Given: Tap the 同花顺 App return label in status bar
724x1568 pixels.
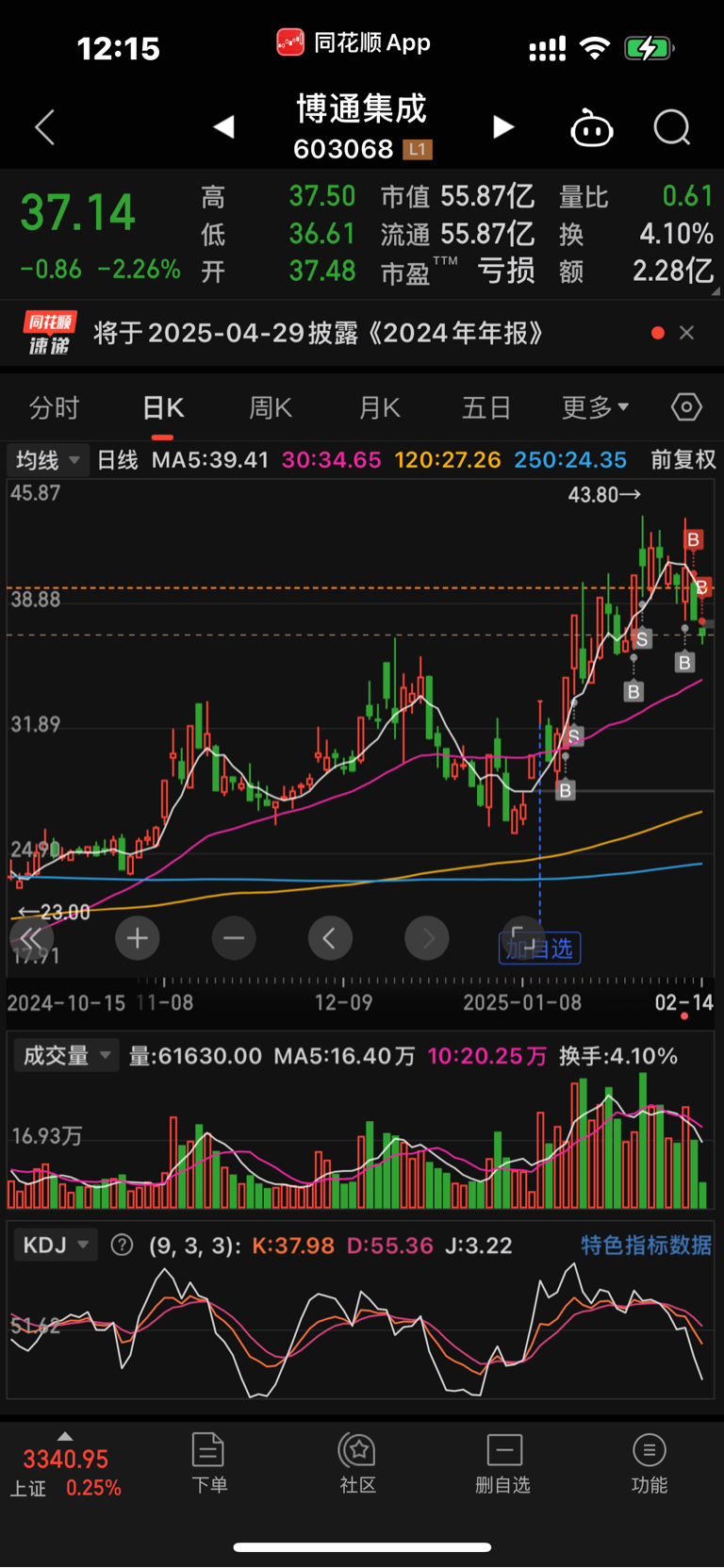Looking at the screenshot, I should [x=354, y=42].
